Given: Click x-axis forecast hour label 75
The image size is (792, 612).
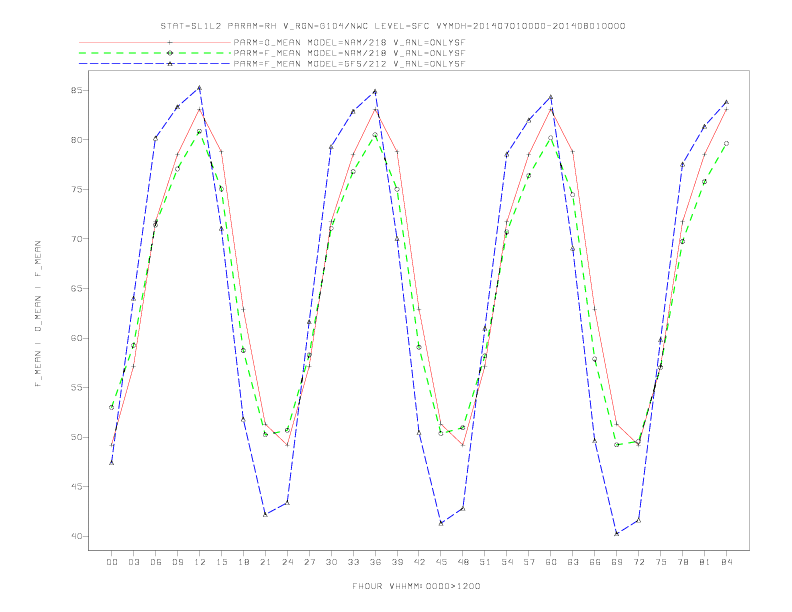Looking at the screenshot, I should tap(661, 562).
